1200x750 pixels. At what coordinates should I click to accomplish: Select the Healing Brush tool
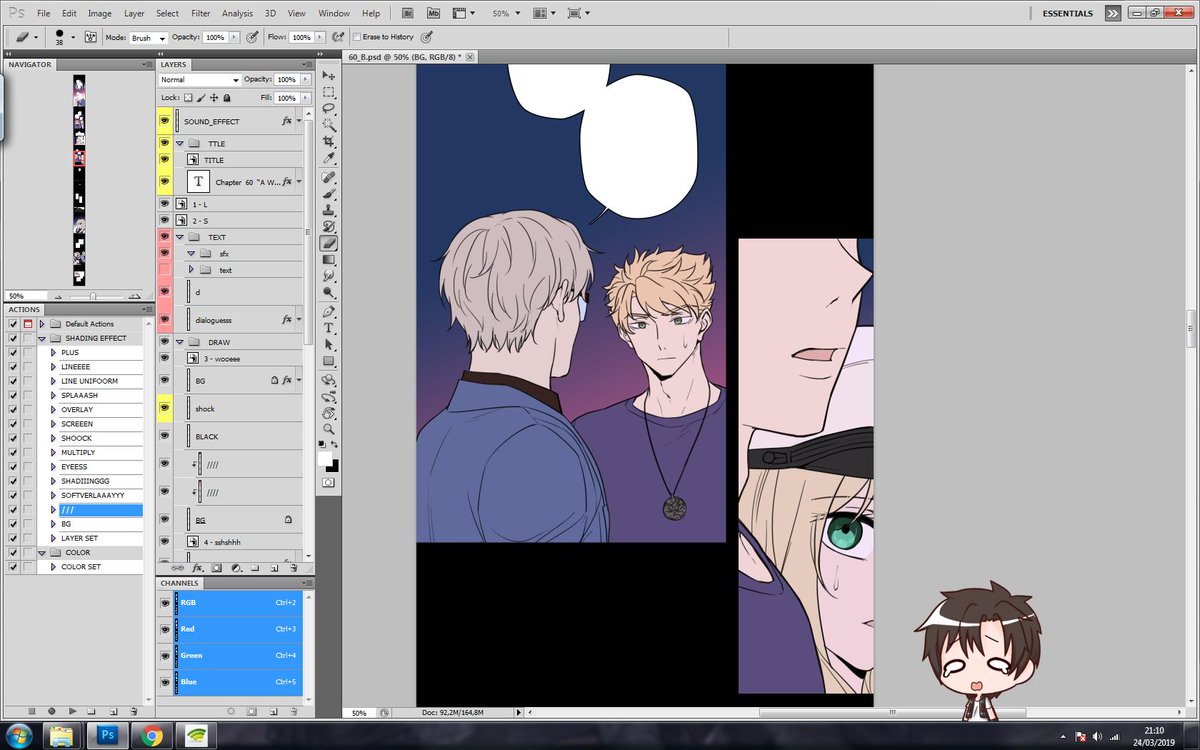pyautogui.click(x=328, y=177)
